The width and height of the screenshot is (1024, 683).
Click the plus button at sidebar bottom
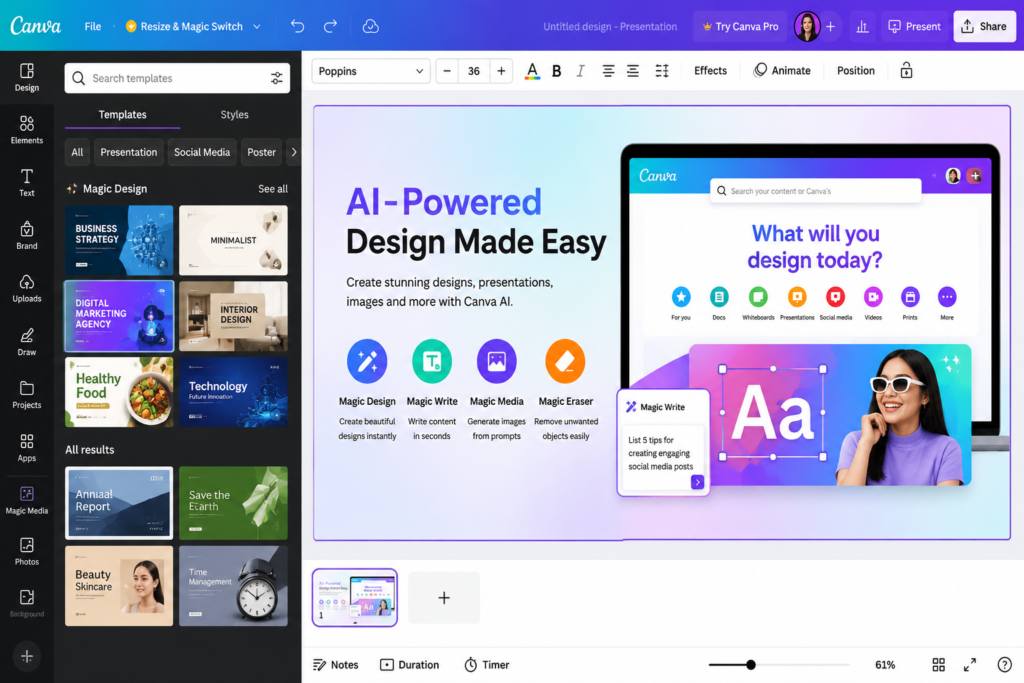tap(27, 656)
